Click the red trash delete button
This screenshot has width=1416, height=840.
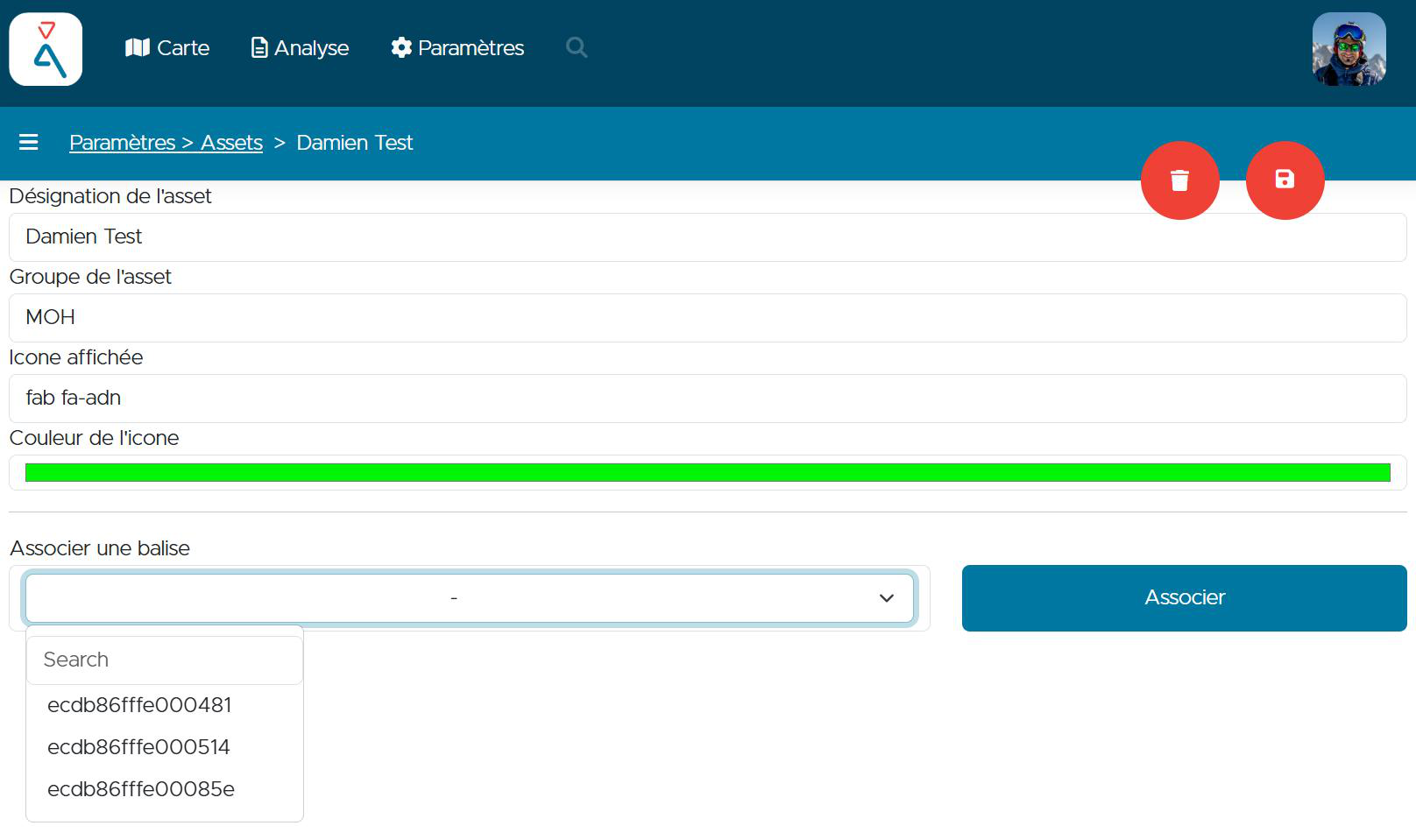coord(1179,180)
